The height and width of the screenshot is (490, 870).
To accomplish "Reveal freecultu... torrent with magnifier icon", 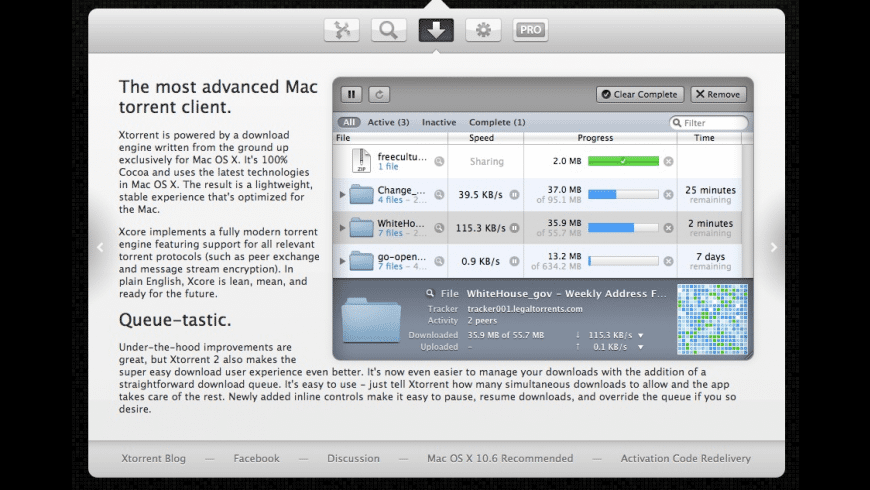I will [x=439, y=161].
